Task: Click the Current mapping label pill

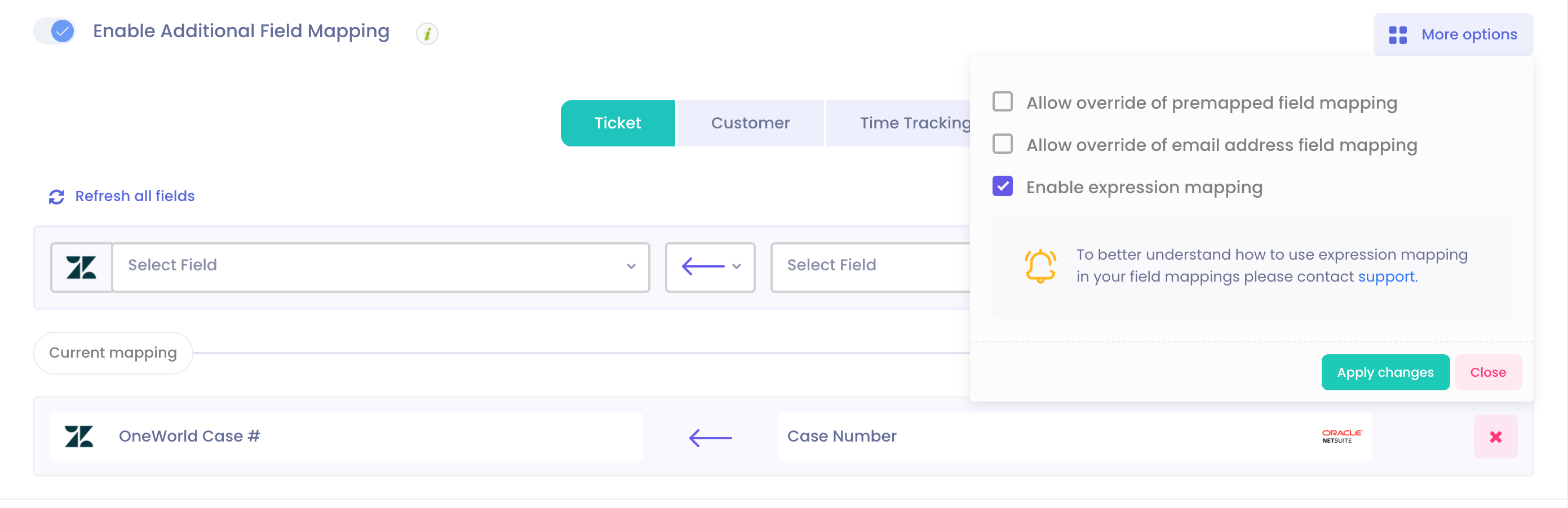Action: click(x=113, y=352)
